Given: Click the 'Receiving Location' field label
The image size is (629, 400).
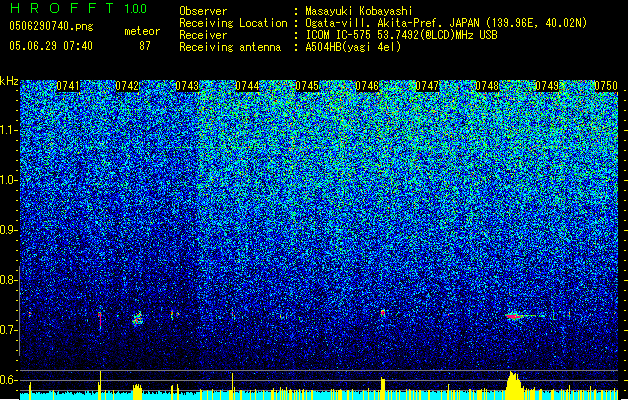Looking at the screenshot, I should [x=233, y=23].
